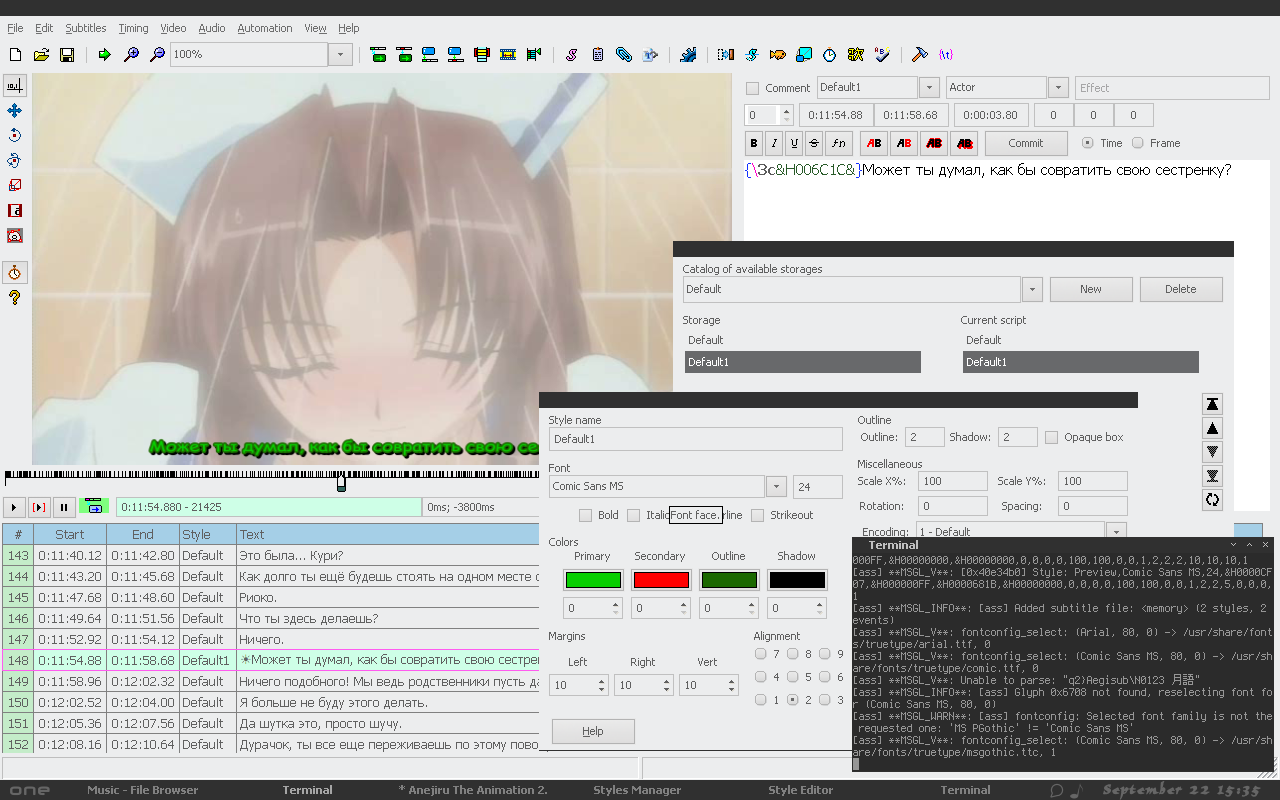Click the Help button in Style Editor
1280x800 pixels.
tap(593, 731)
